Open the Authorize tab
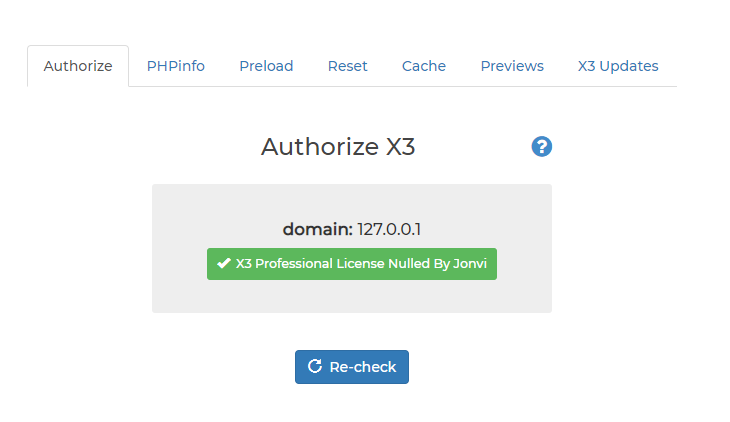 78,66
